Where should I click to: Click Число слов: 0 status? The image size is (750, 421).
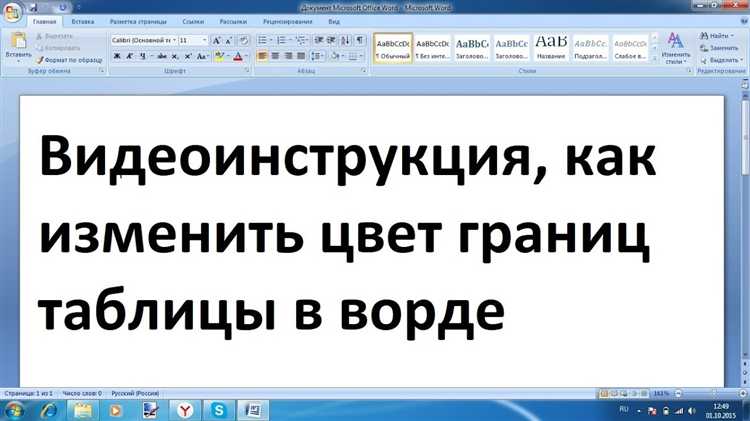coord(82,393)
